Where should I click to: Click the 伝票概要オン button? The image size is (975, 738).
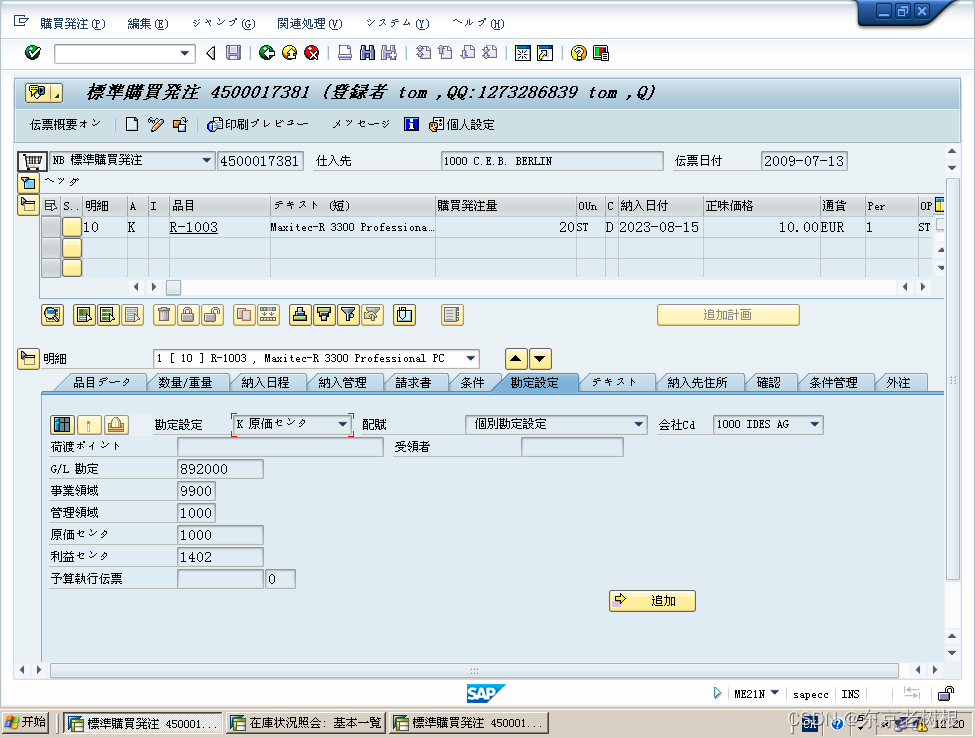coord(65,124)
